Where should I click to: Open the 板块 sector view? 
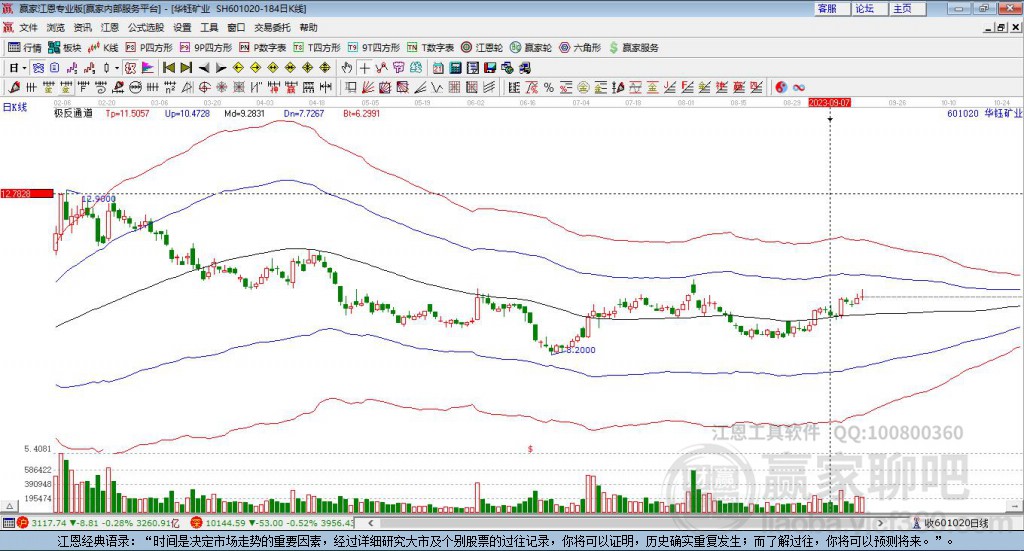pos(65,47)
